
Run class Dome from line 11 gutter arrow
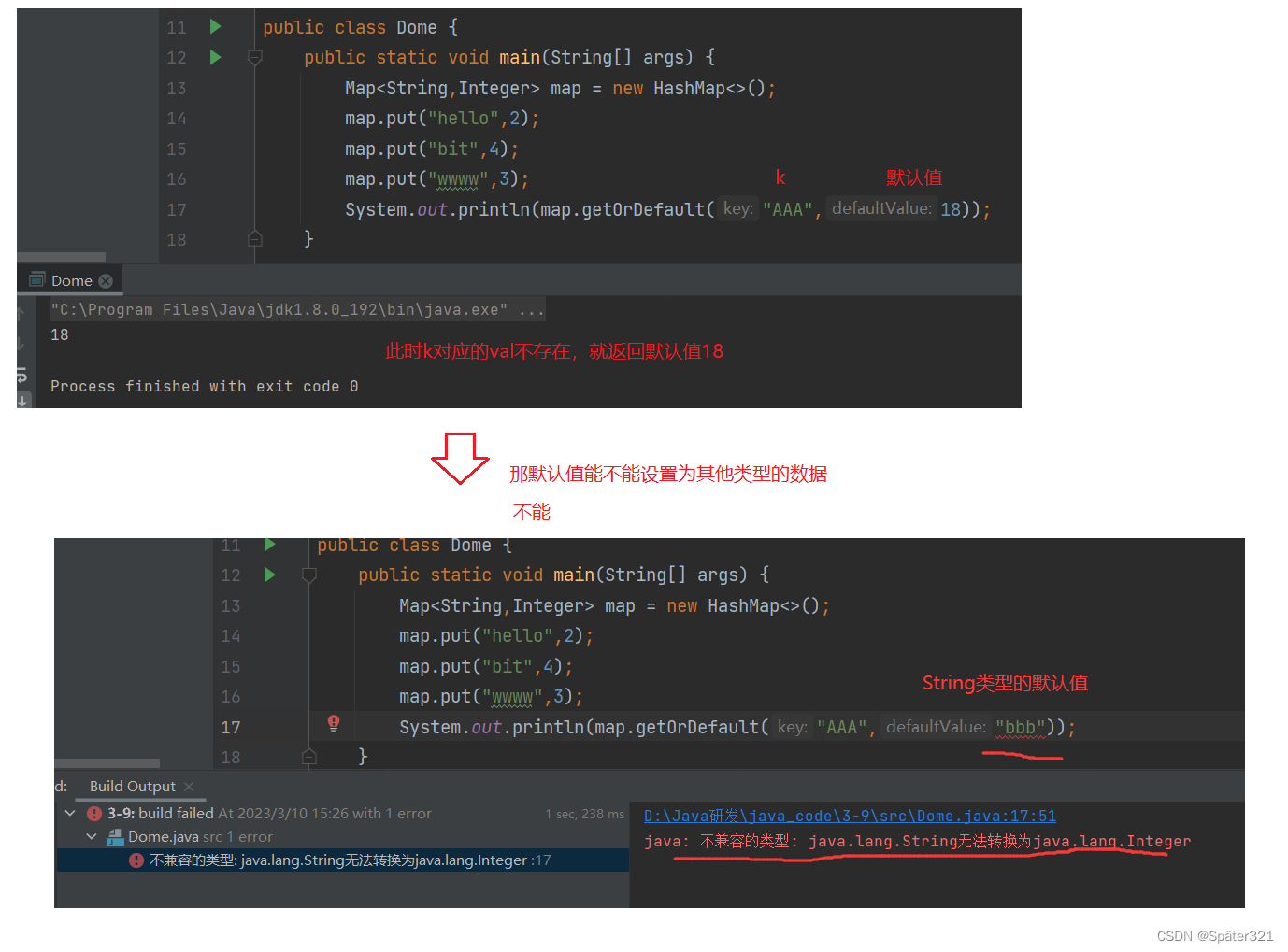215,27
